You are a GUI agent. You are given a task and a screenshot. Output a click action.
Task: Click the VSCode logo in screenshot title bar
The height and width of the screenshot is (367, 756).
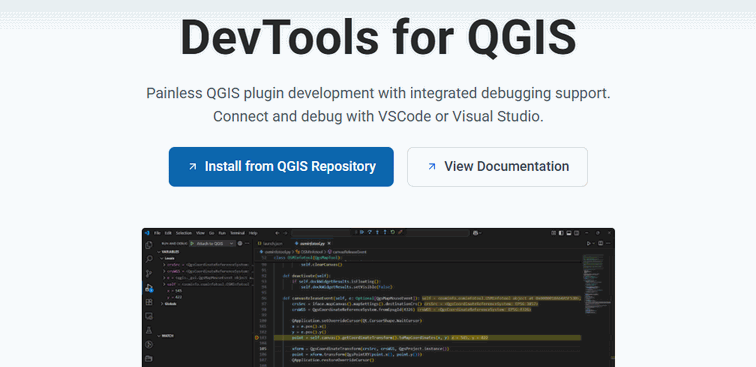pyautogui.click(x=148, y=233)
